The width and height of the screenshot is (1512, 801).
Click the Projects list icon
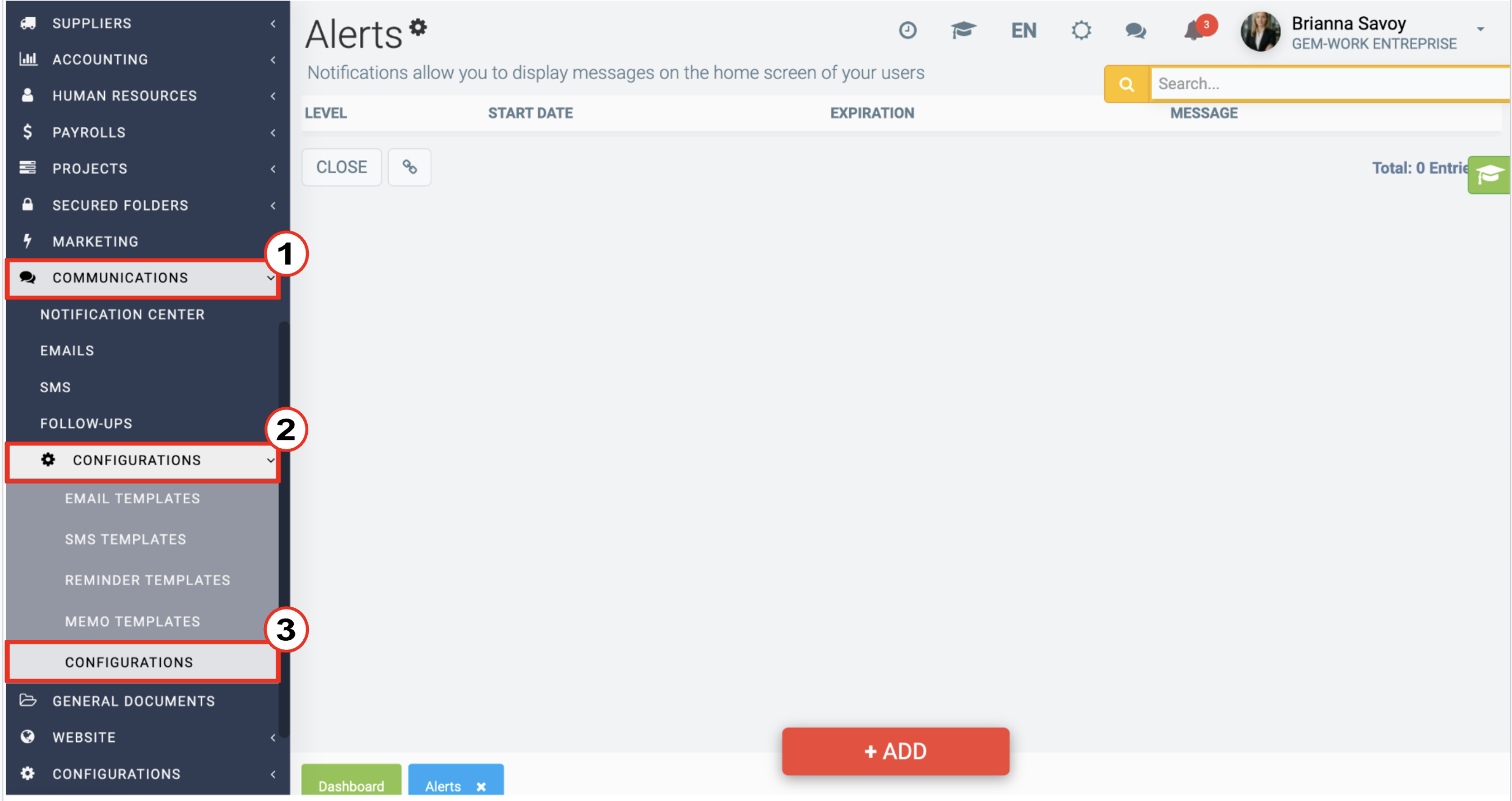pyautogui.click(x=28, y=169)
